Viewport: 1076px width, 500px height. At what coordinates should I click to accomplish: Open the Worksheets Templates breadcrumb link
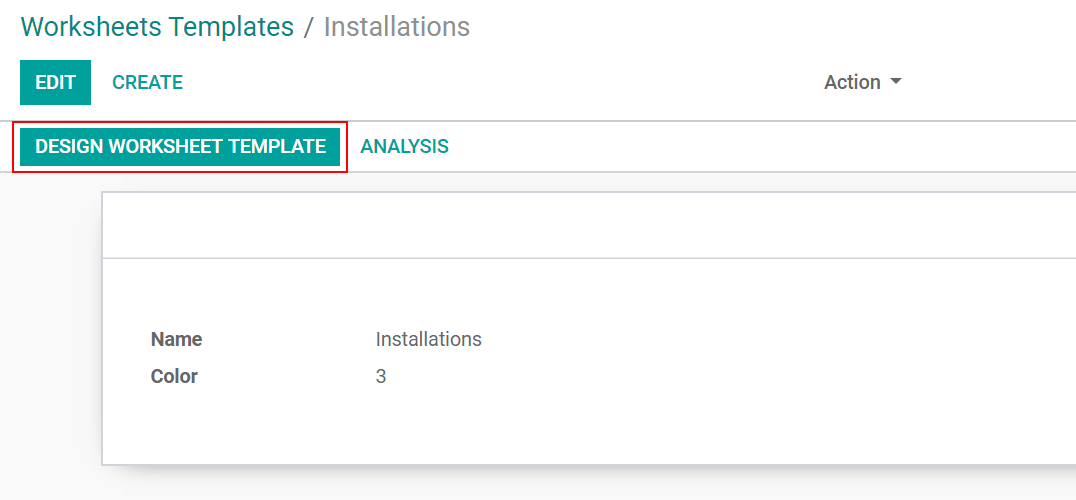click(x=157, y=27)
